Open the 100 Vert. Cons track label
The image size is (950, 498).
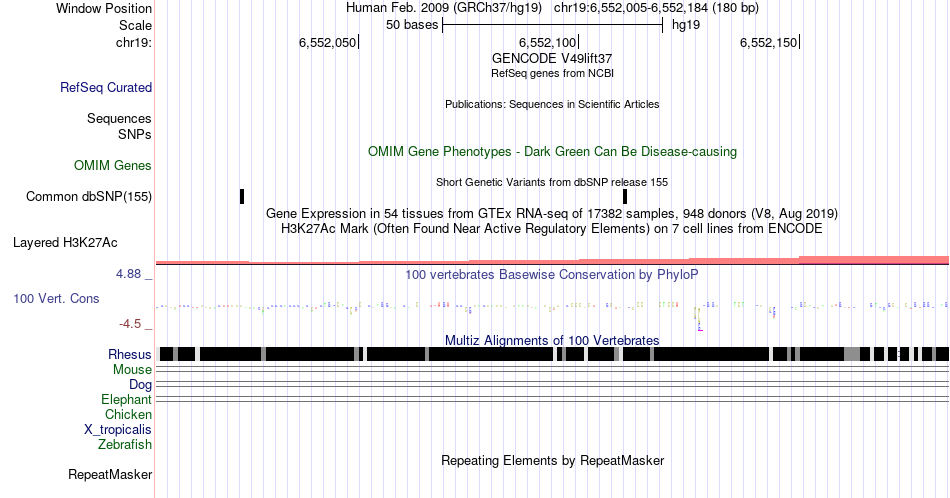pyautogui.click(x=56, y=298)
